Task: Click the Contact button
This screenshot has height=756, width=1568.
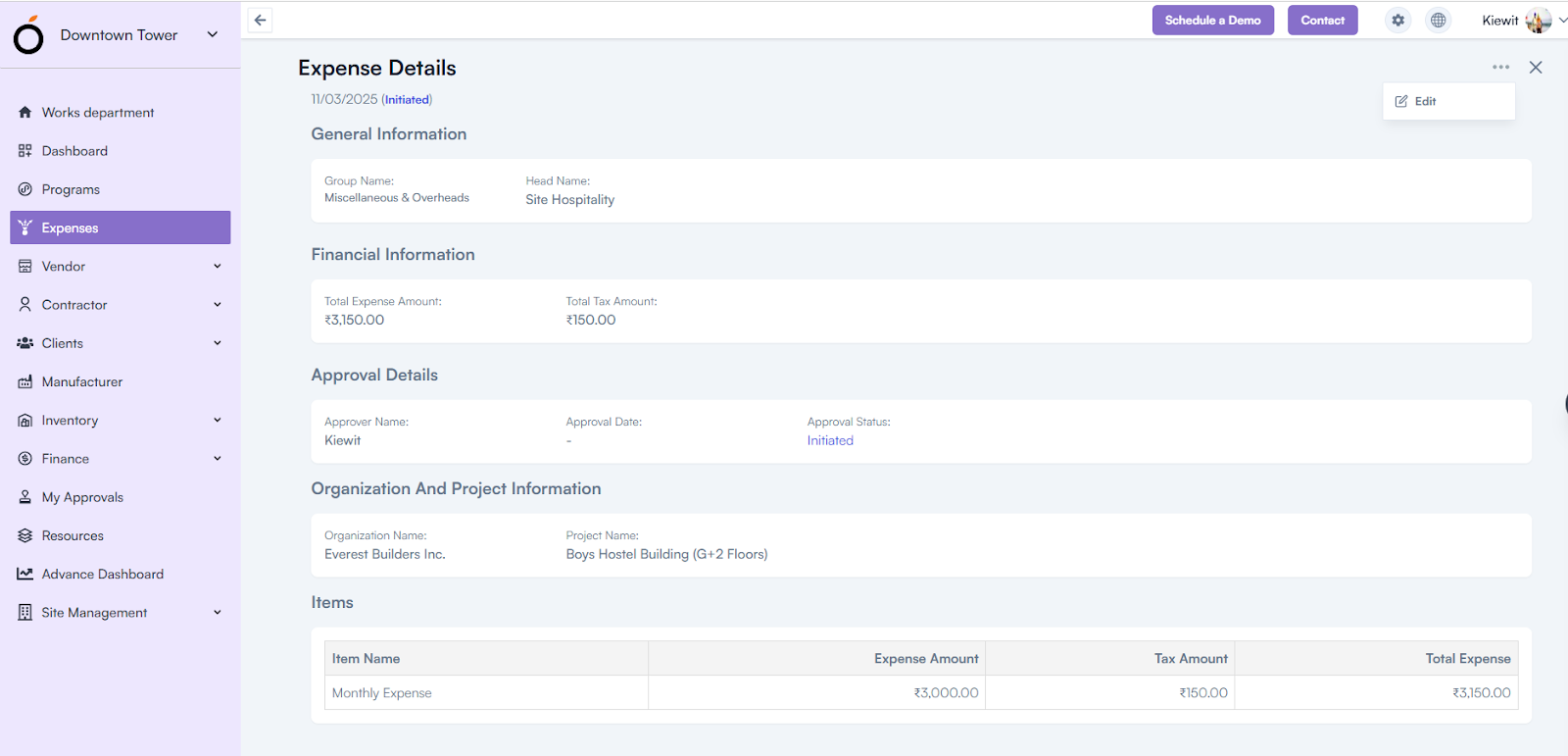Action: (1322, 20)
